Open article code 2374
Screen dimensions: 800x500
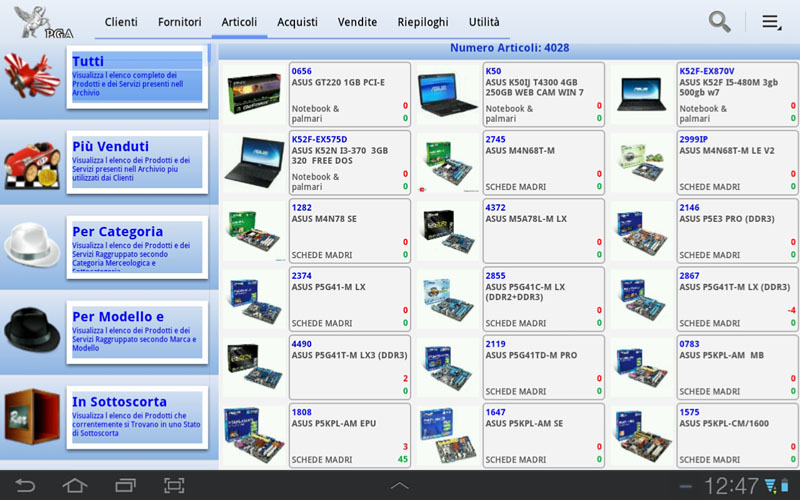302,276
